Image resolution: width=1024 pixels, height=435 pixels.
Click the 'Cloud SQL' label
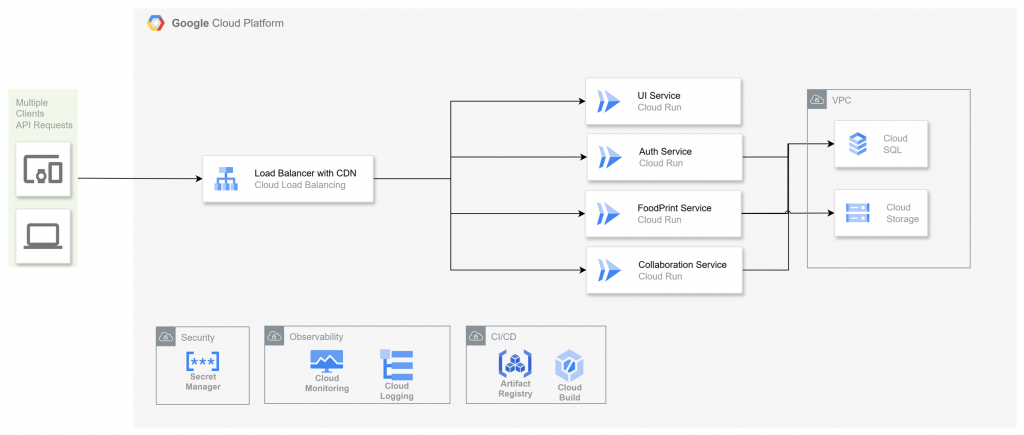point(895,144)
